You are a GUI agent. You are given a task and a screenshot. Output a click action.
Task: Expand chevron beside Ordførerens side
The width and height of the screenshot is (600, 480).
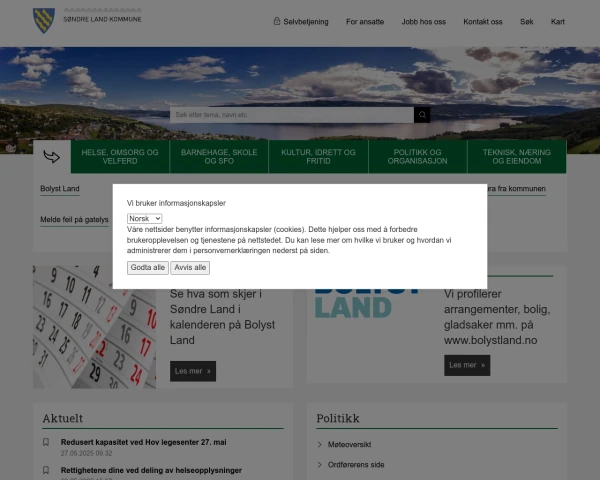(x=320, y=465)
